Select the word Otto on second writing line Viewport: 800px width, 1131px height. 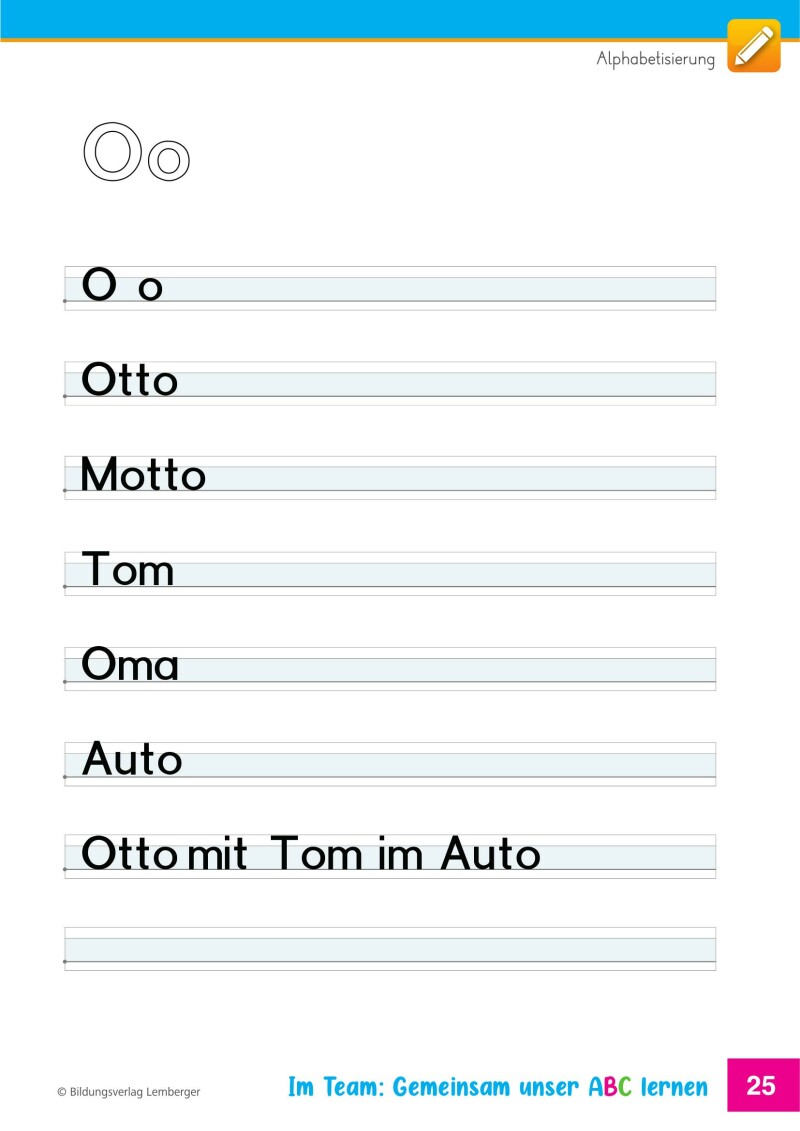coord(129,380)
